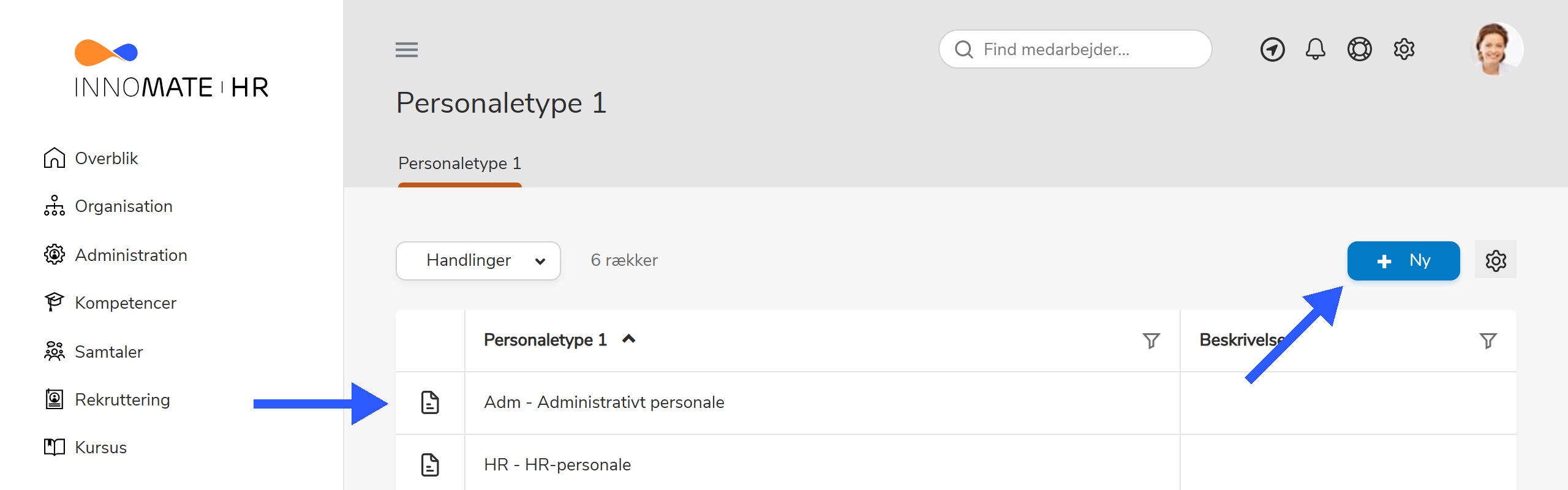This screenshot has height=490, width=1568.
Task: Open the Samtaler section
Action: (108, 352)
